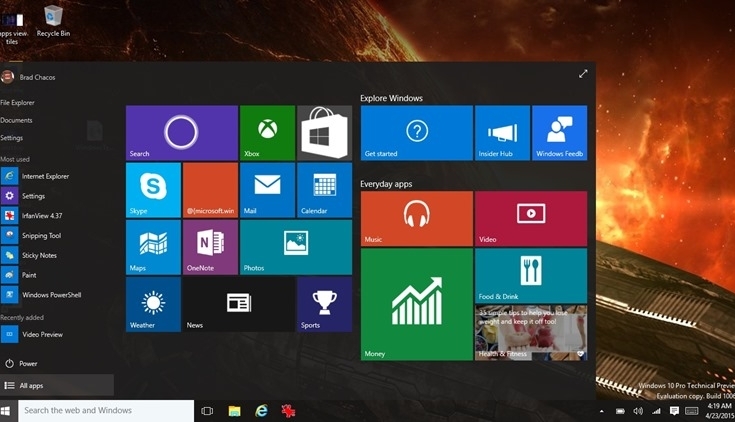Image resolution: width=735 pixels, height=422 pixels.
Task: Open the Food & Drink tile
Action: [x=531, y=276]
